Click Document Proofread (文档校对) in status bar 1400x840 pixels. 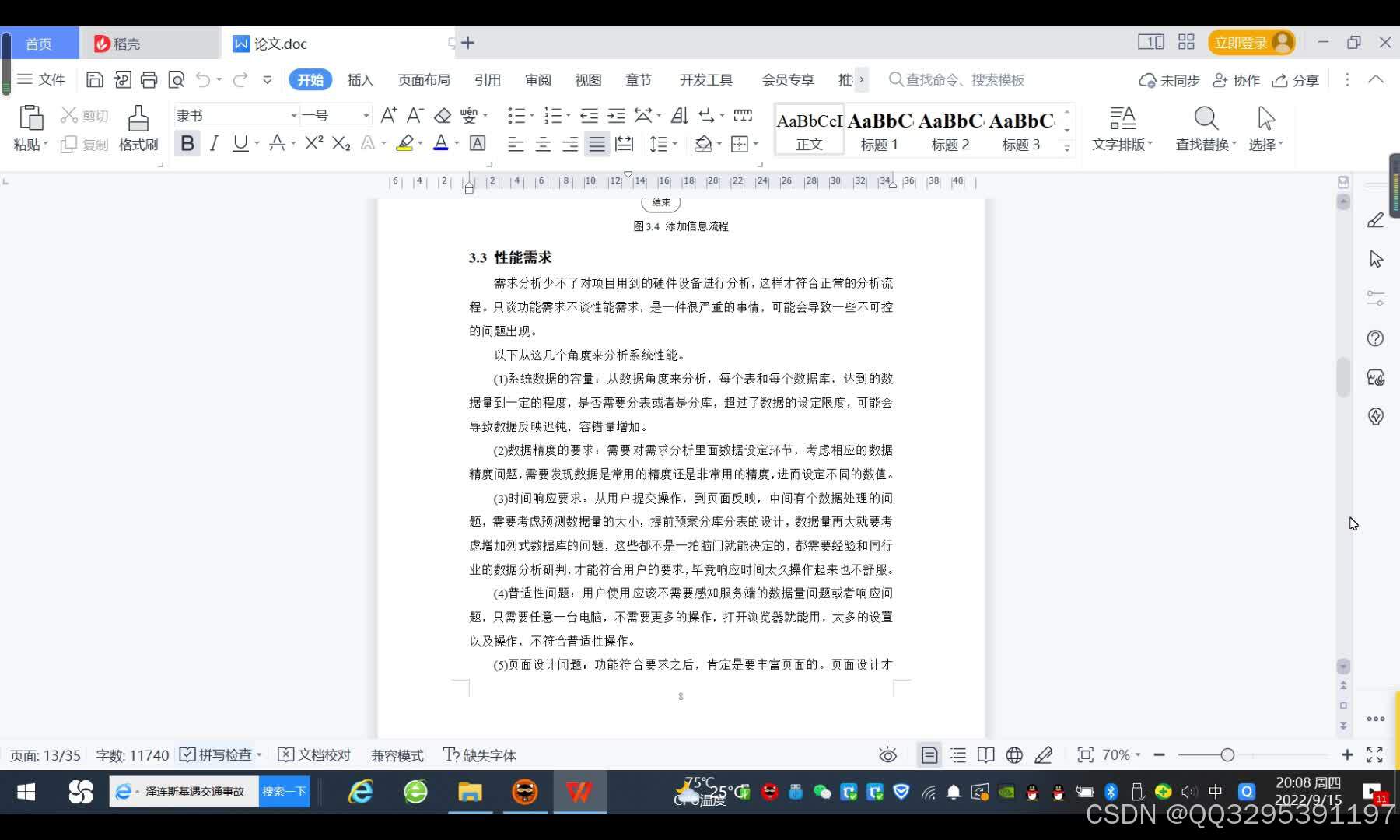[314, 755]
